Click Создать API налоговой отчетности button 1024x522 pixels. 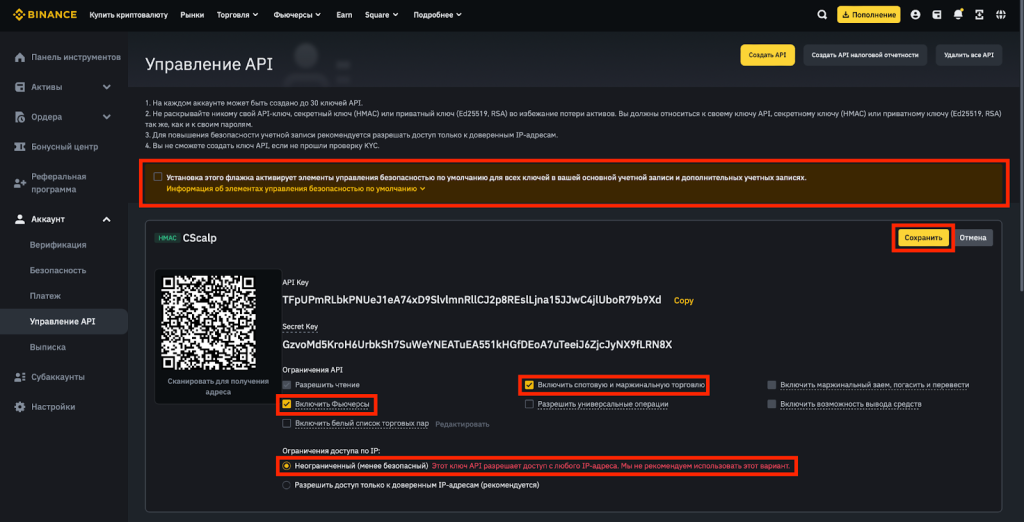click(865, 56)
